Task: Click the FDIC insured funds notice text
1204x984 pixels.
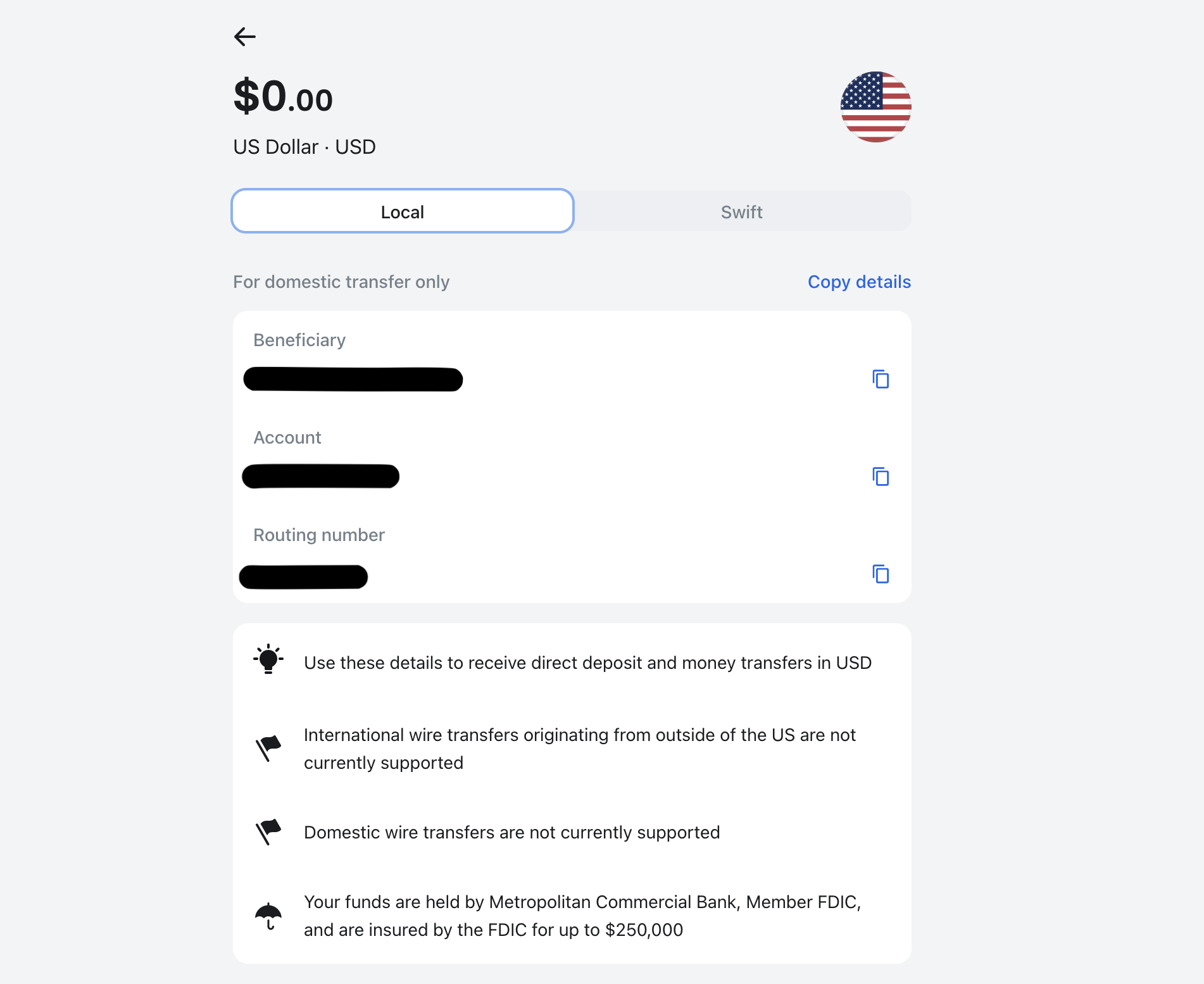Action: [x=582, y=916]
